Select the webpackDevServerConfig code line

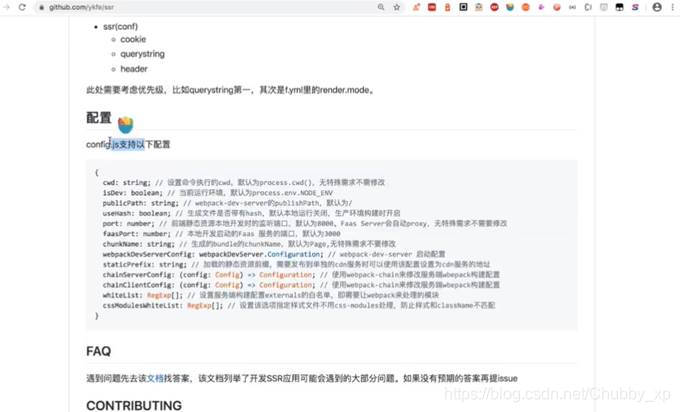point(274,254)
